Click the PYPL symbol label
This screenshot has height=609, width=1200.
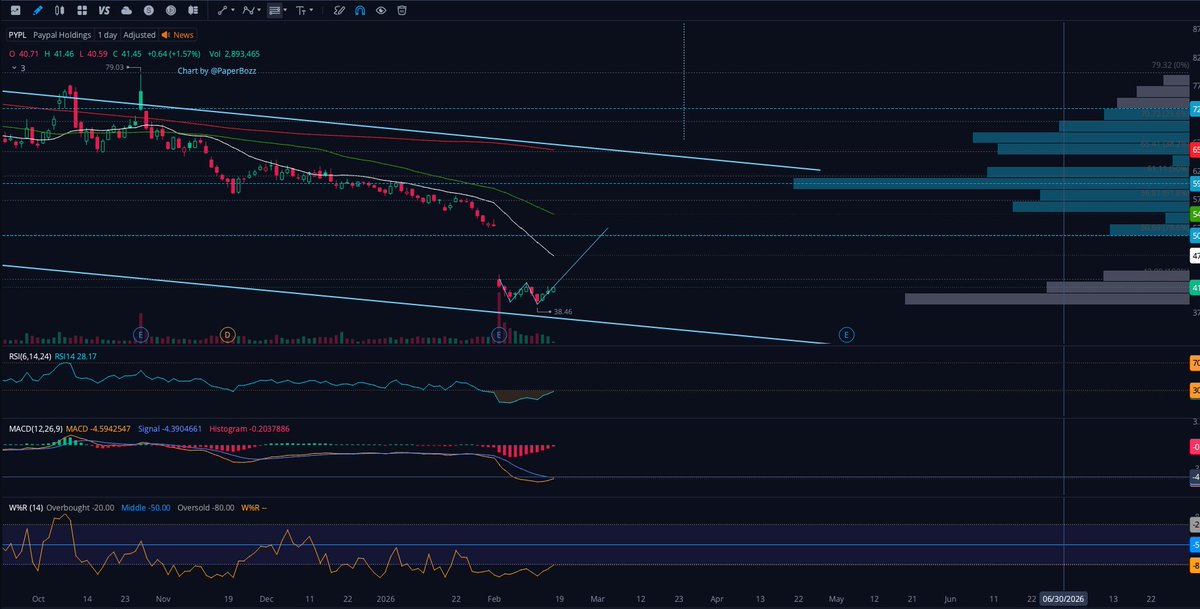[x=17, y=34]
